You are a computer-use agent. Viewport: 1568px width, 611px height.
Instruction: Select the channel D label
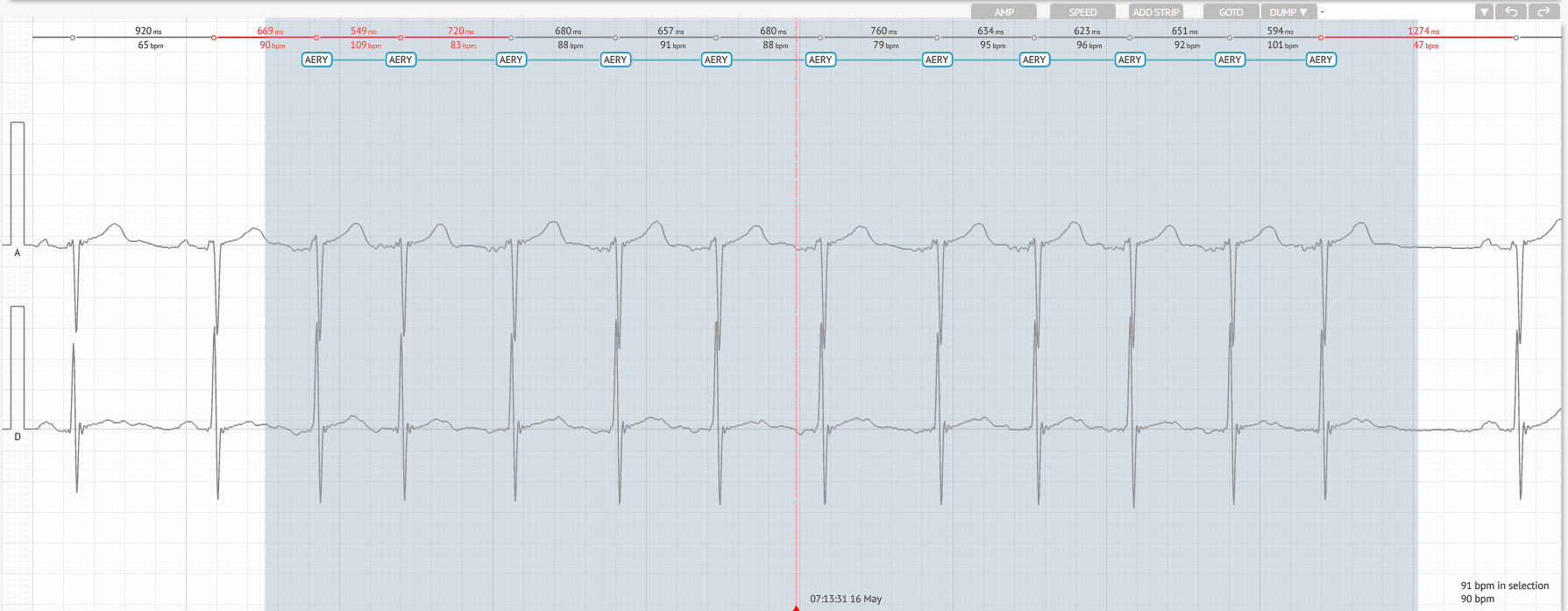point(18,437)
